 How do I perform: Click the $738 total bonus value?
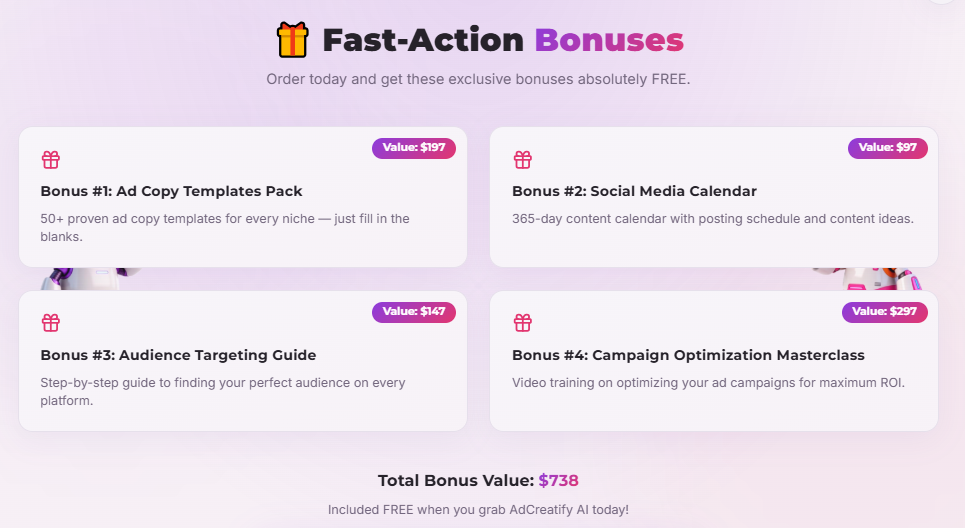[558, 480]
